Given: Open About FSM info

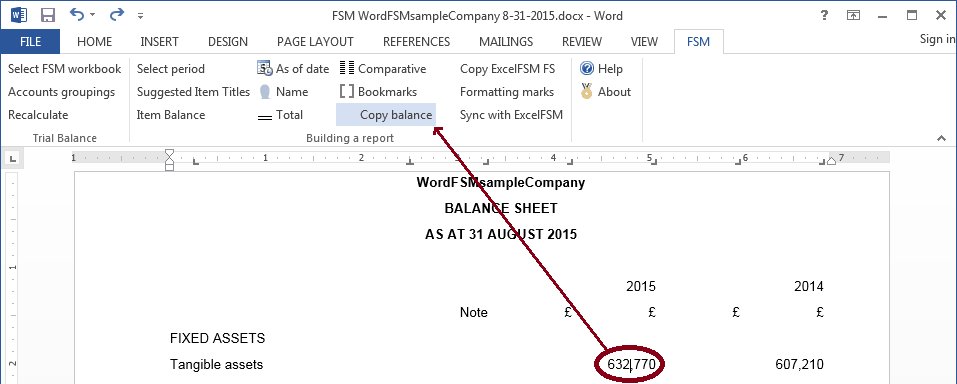Looking at the screenshot, I should coord(605,92).
